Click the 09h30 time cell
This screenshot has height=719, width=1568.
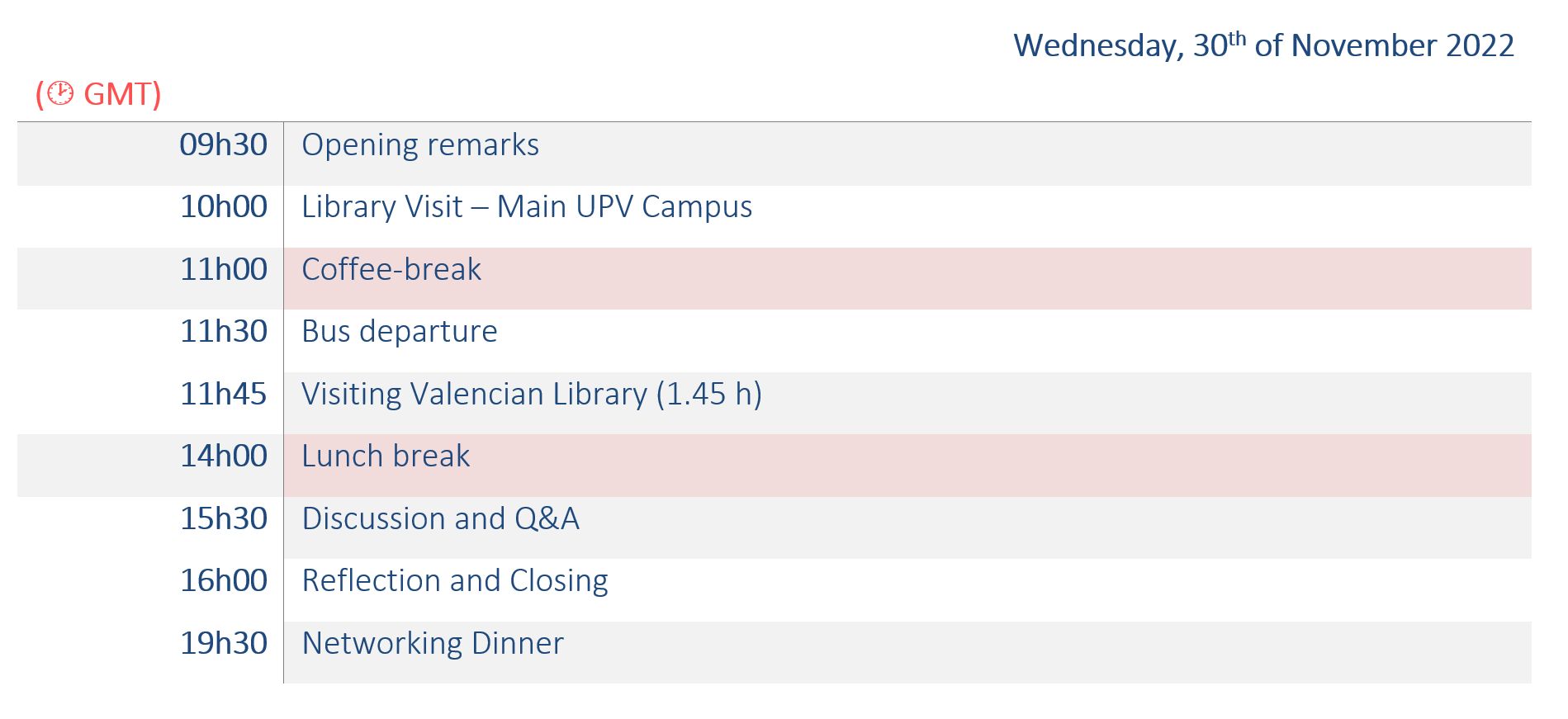(x=224, y=145)
